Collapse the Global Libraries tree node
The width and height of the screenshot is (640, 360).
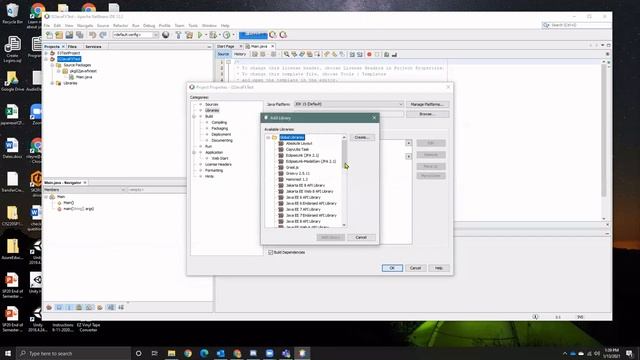coord(268,138)
